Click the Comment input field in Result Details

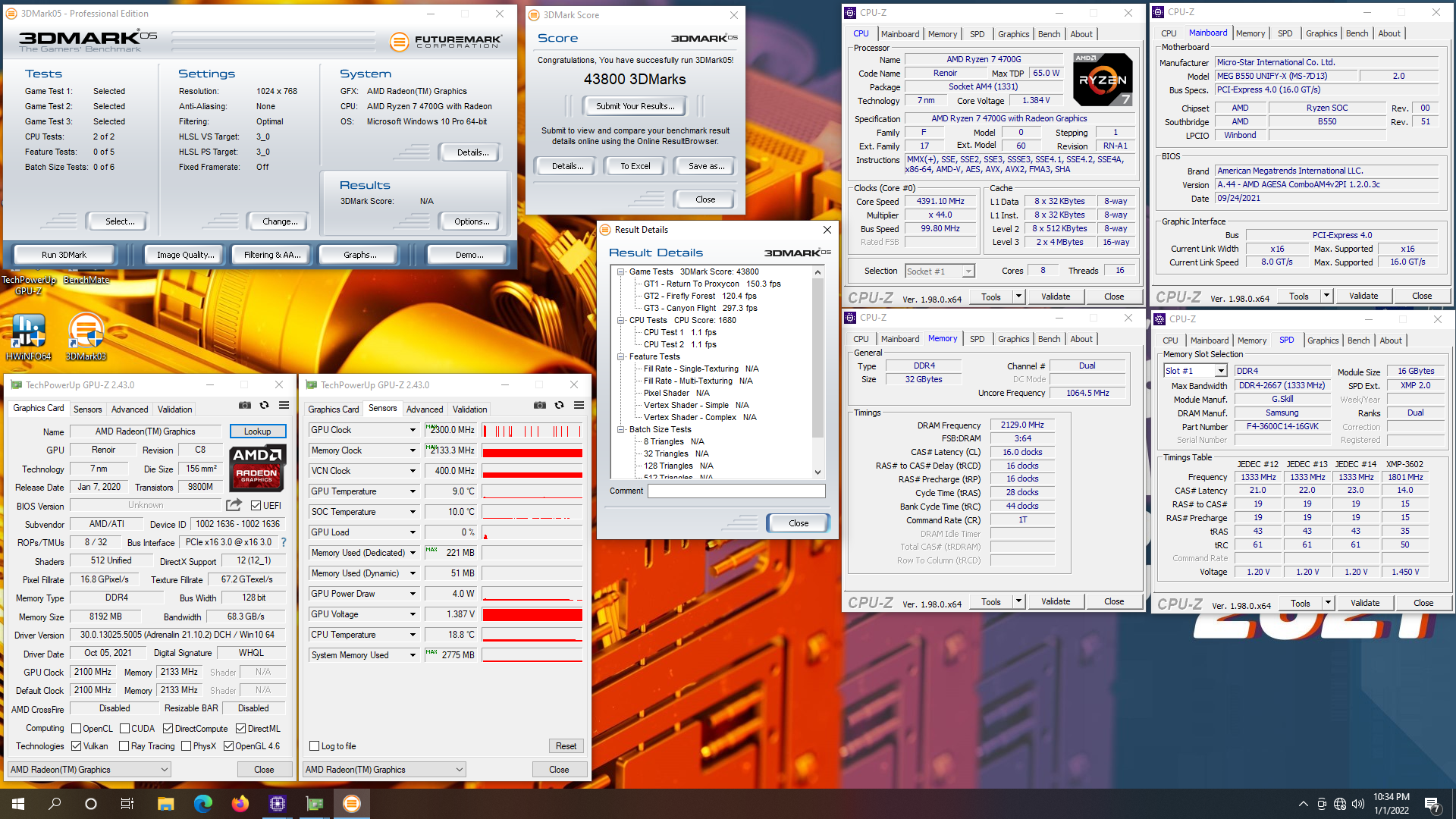click(736, 491)
